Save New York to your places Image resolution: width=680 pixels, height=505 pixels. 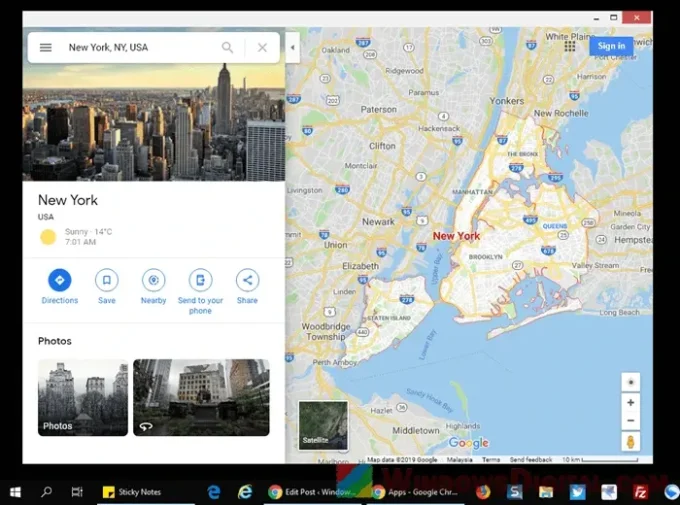coord(106,281)
